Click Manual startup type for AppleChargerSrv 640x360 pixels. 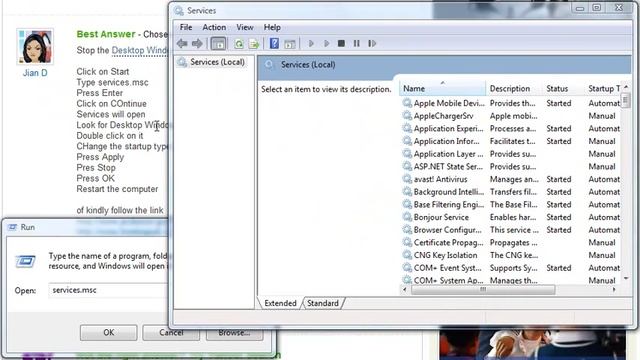click(x=602, y=116)
